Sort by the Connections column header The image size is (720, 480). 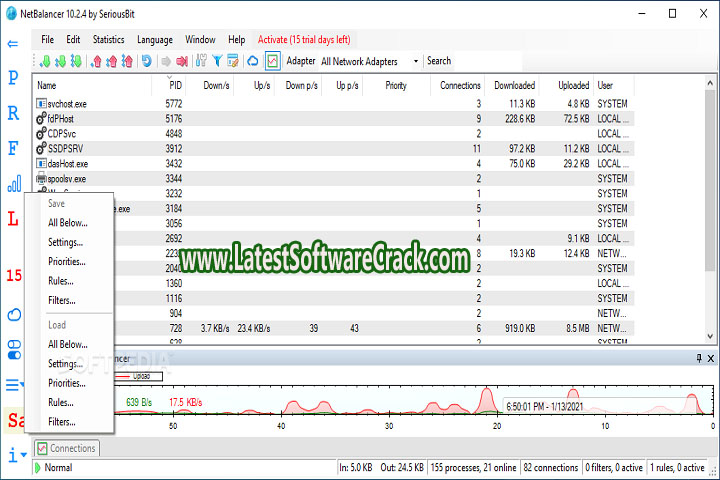458,85
